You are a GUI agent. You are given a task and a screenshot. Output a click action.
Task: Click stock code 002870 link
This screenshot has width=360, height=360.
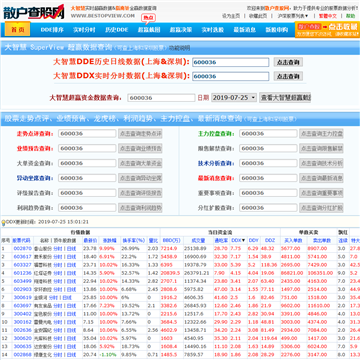22,248
